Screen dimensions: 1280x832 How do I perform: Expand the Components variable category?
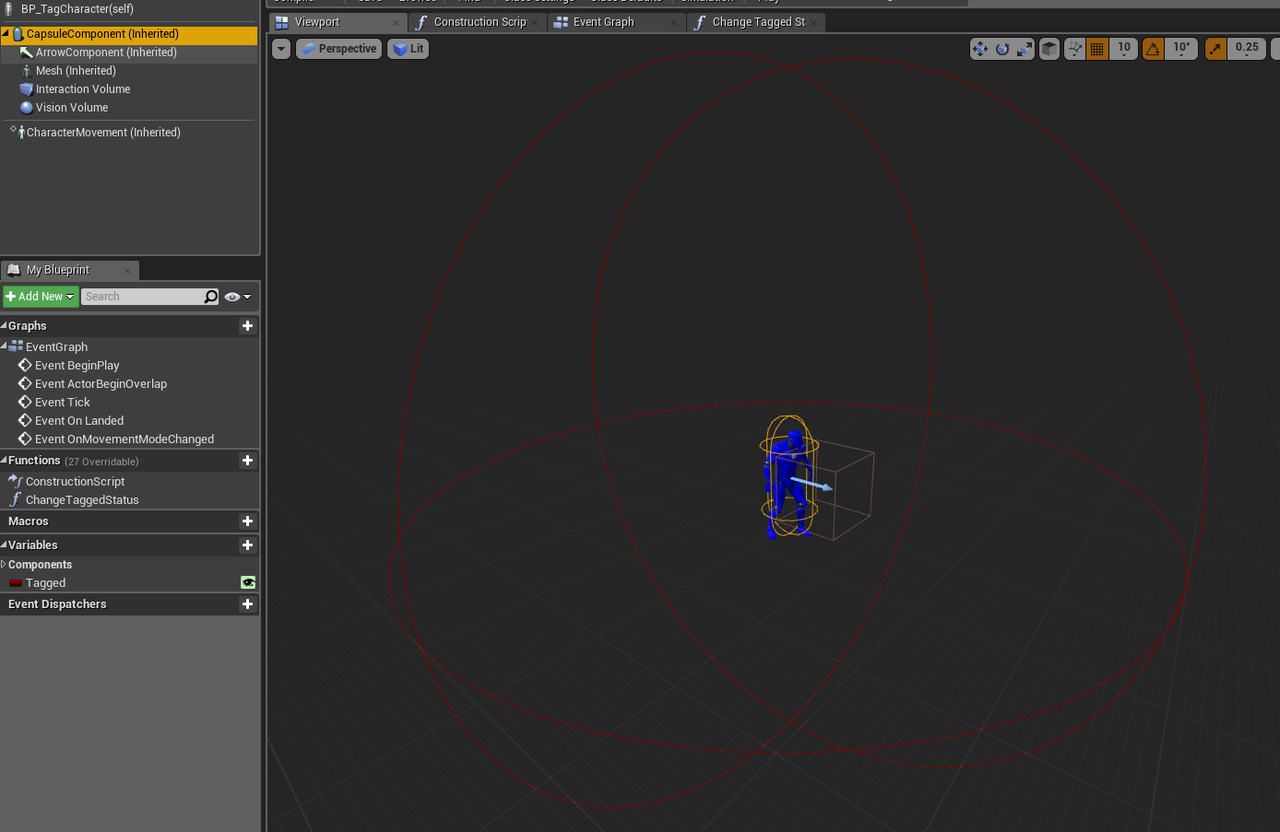(x=4, y=565)
